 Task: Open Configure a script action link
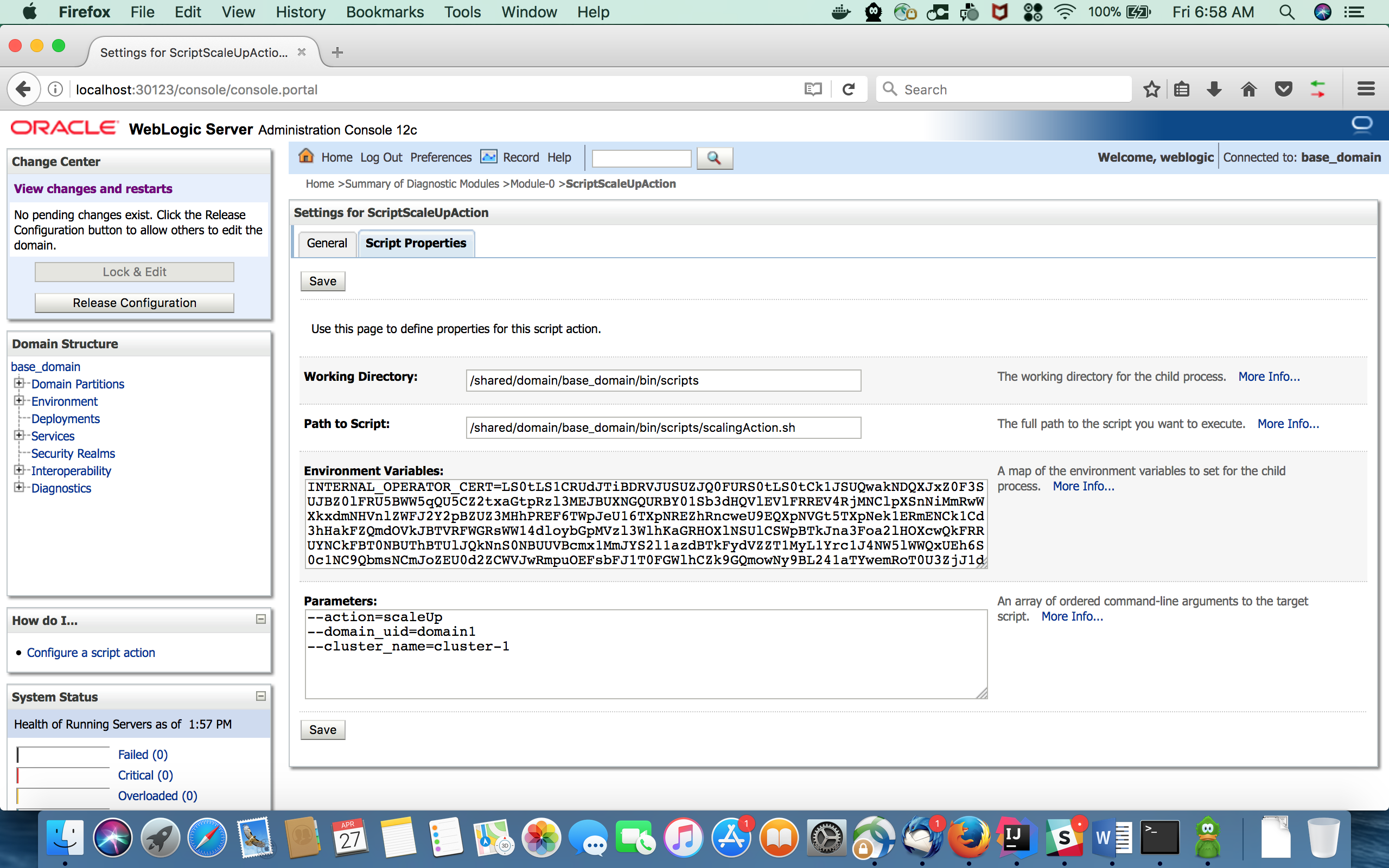click(91, 653)
